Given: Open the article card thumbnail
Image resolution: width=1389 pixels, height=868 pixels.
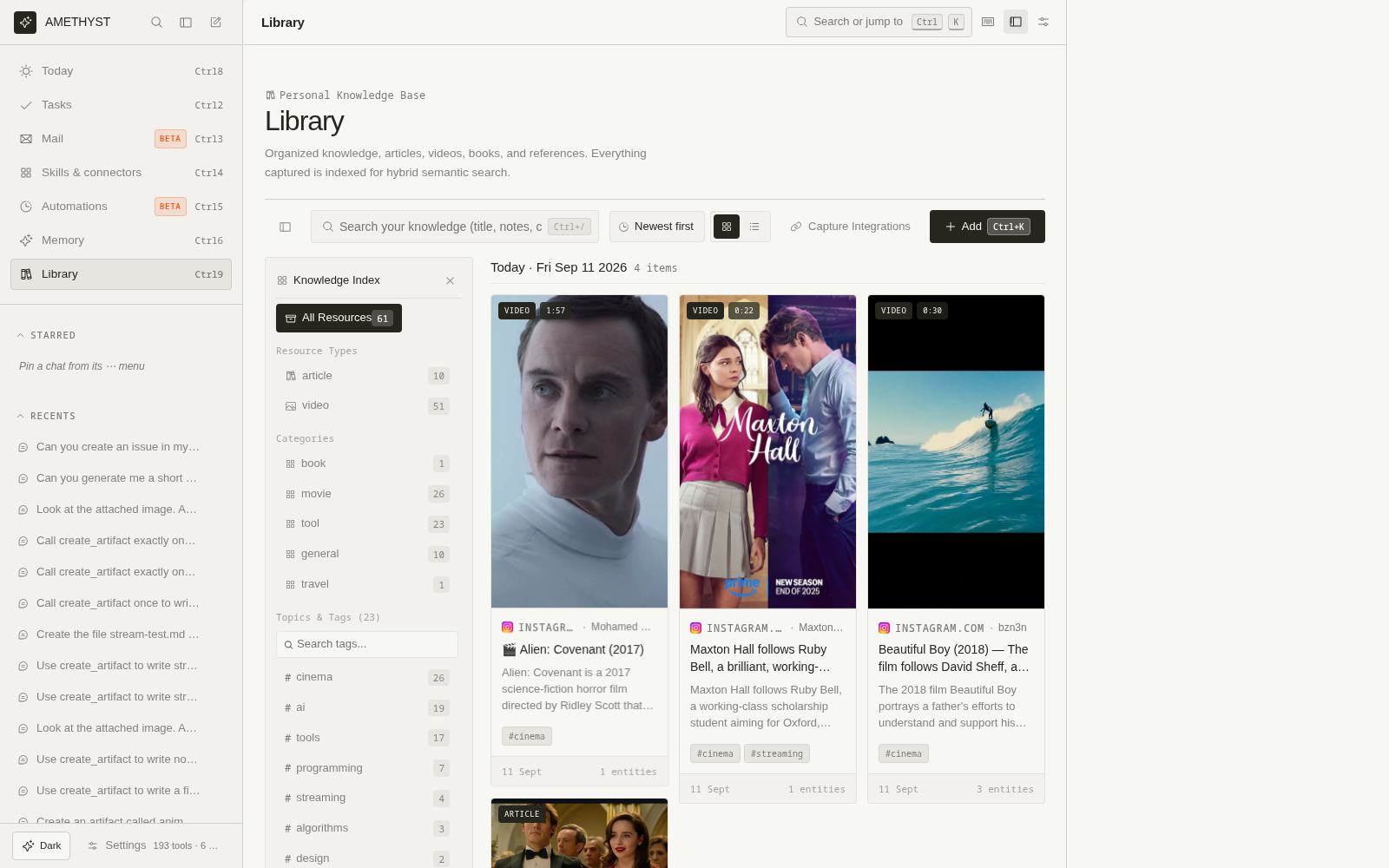Looking at the screenshot, I should (x=579, y=833).
